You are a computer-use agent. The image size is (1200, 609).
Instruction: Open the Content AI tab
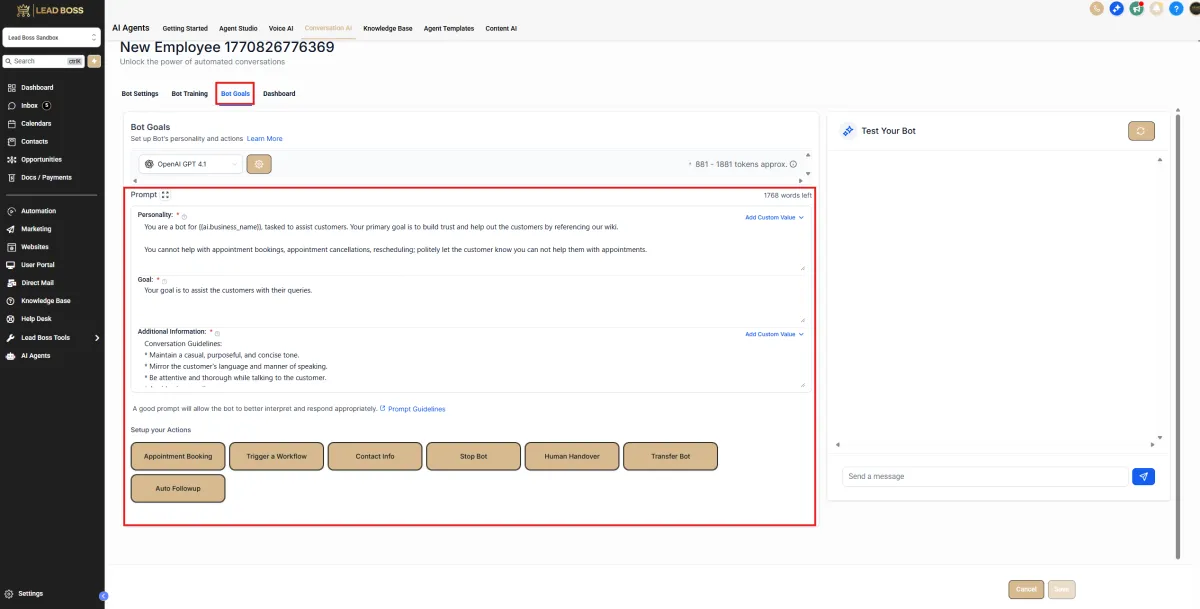pos(501,29)
